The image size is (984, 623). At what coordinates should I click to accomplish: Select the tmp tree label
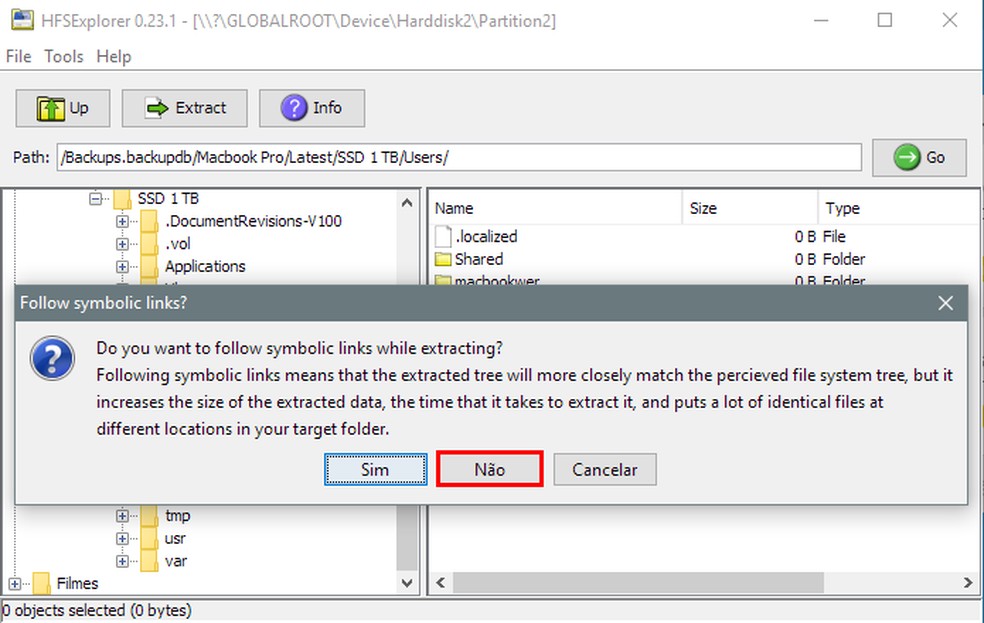[x=178, y=516]
